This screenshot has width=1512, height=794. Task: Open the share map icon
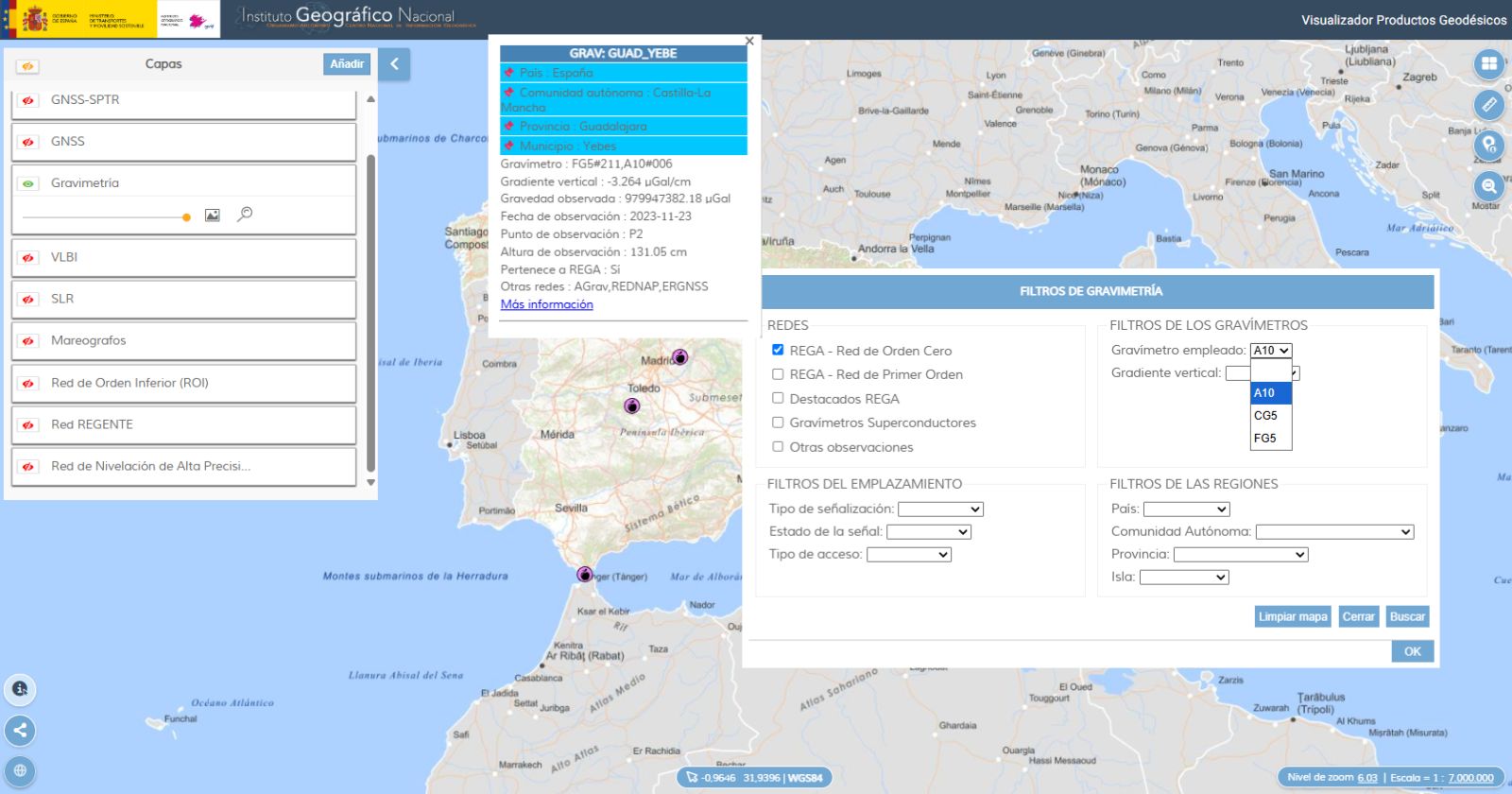(20, 730)
